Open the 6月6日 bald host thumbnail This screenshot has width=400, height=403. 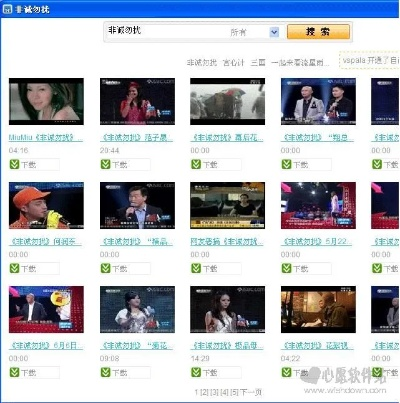tap(46, 310)
